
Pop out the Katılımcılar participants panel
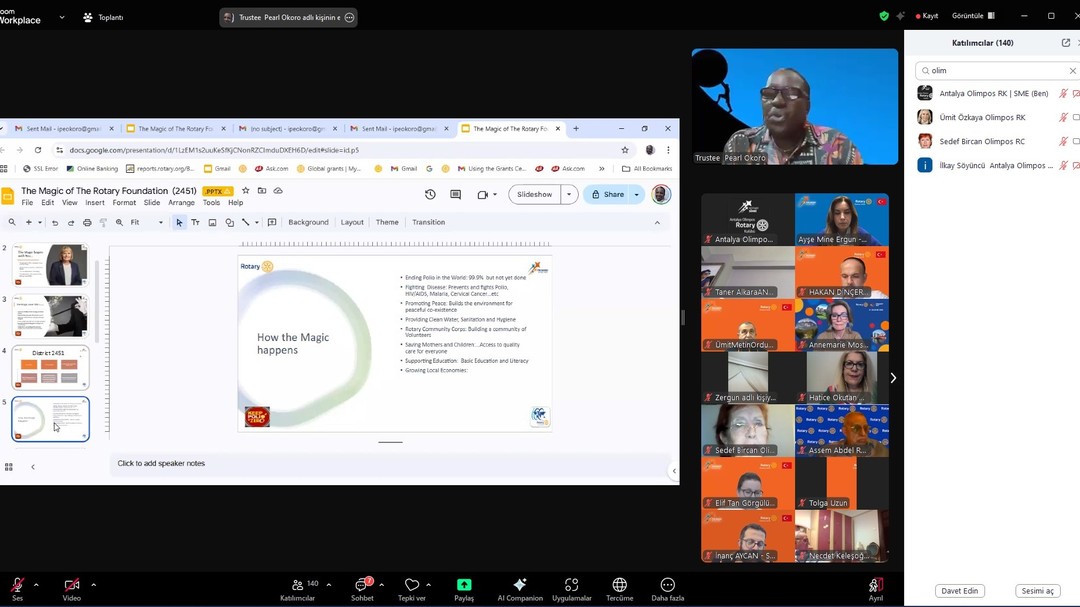point(1065,43)
